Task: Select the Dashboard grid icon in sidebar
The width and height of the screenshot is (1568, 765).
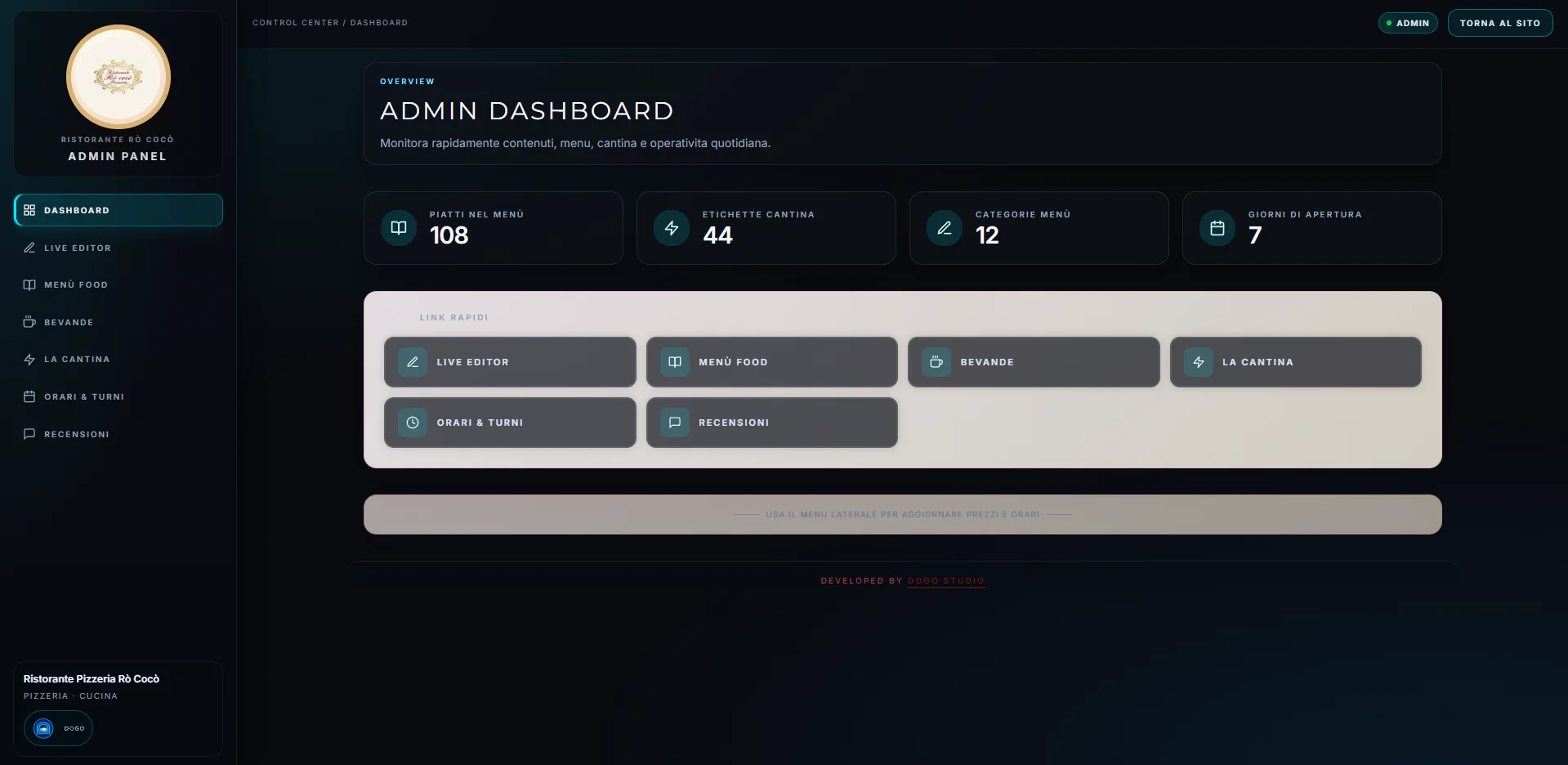Action: (x=29, y=210)
